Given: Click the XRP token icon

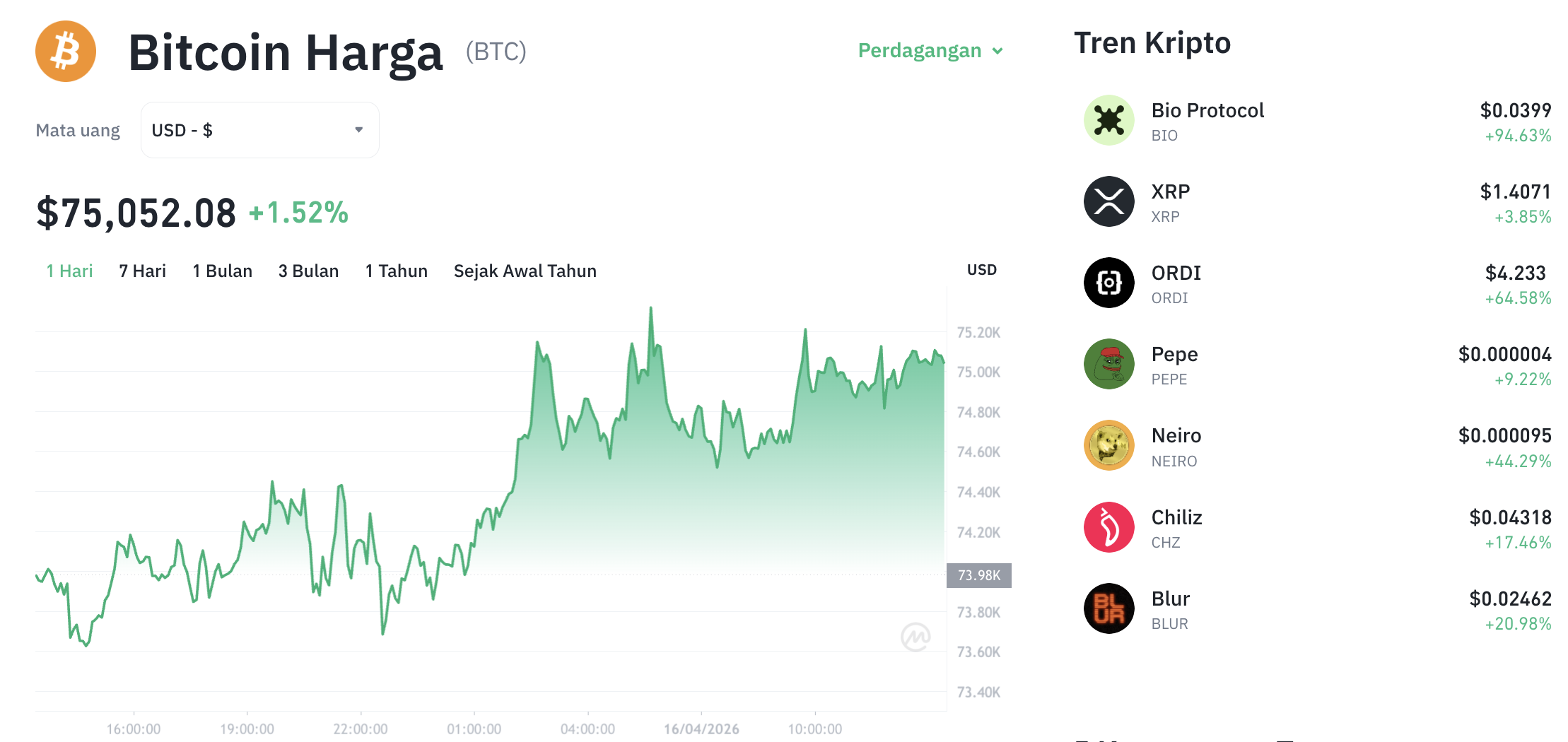Looking at the screenshot, I should point(1108,201).
